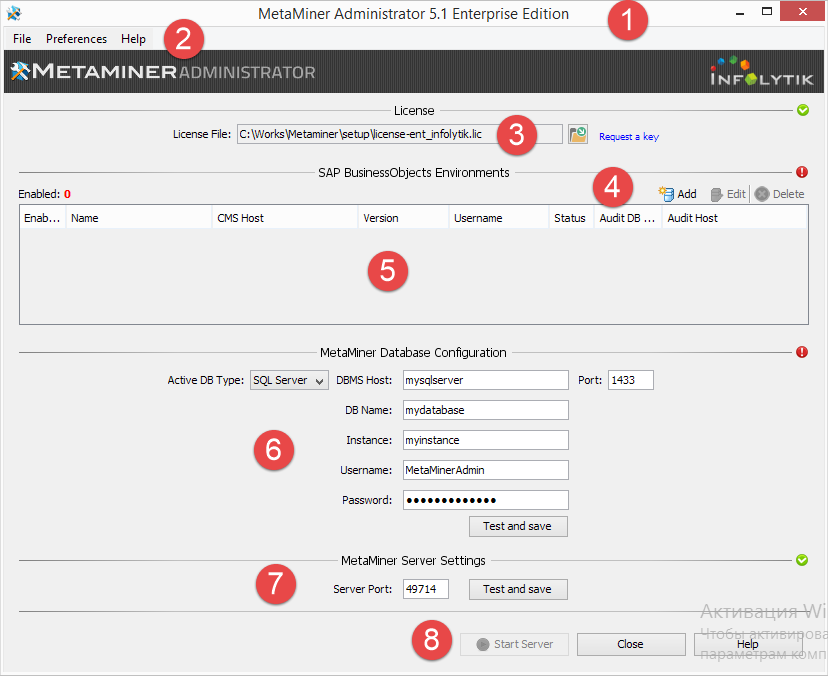The height and width of the screenshot is (676, 828).
Task: Click the green License status checkmark icon
Action: (x=803, y=110)
